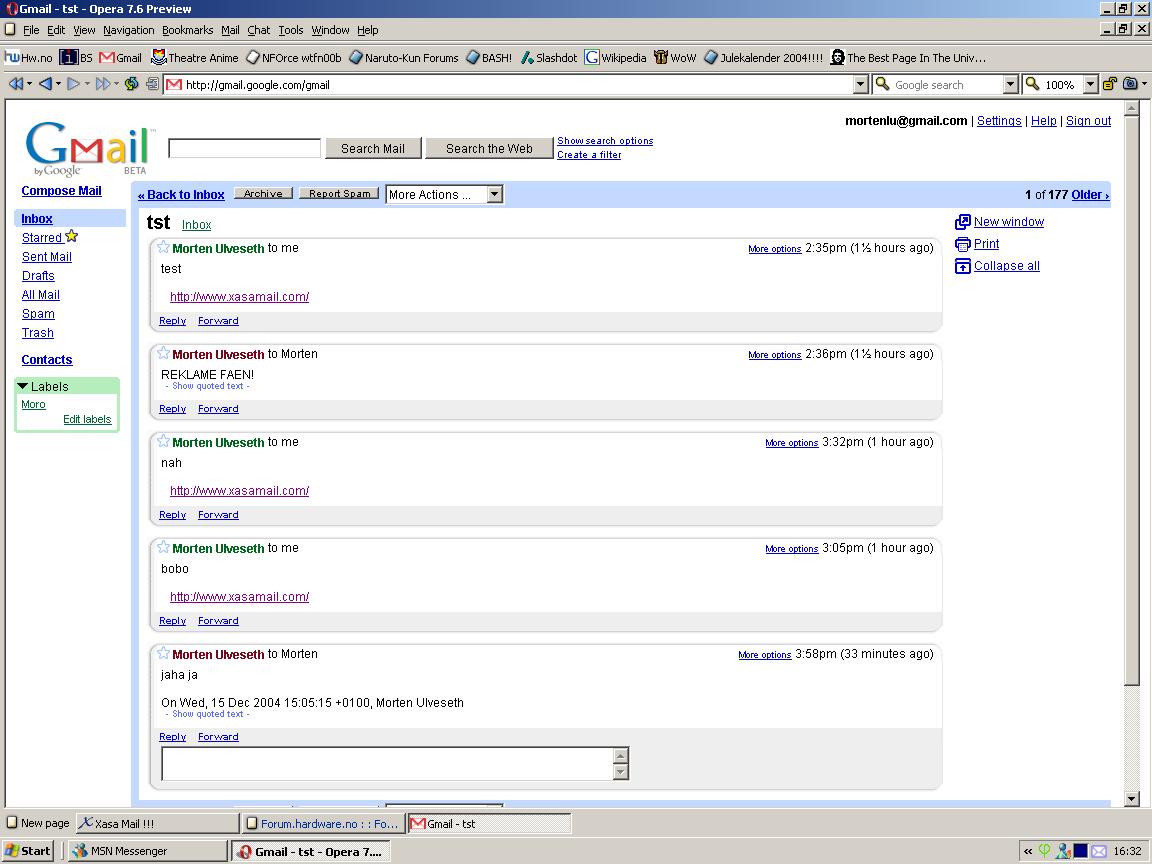Screen dimensions: 1152x864
Task: Click Older conversation link
Action: [x=1090, y=195]
